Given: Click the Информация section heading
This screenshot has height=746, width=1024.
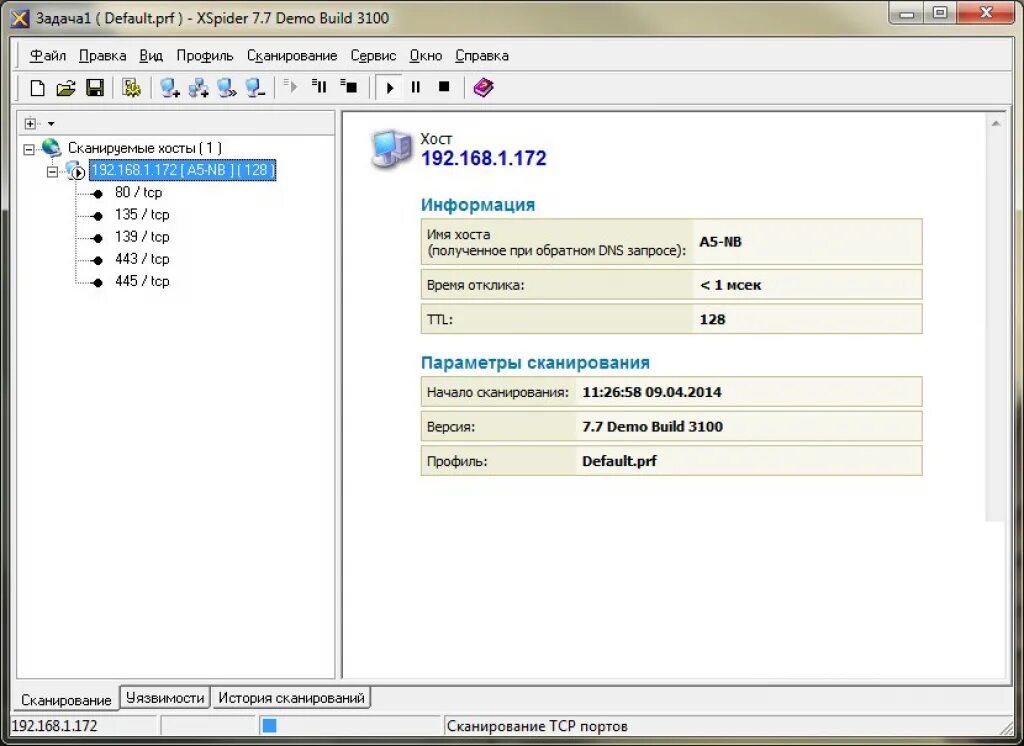Looking at the screenshot, I should (478, 205).
